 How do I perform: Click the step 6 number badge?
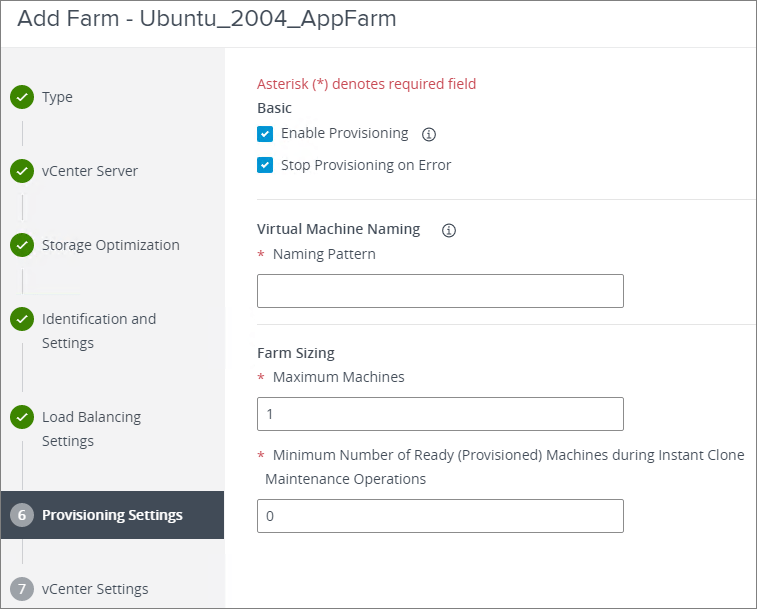coord(22,515)
